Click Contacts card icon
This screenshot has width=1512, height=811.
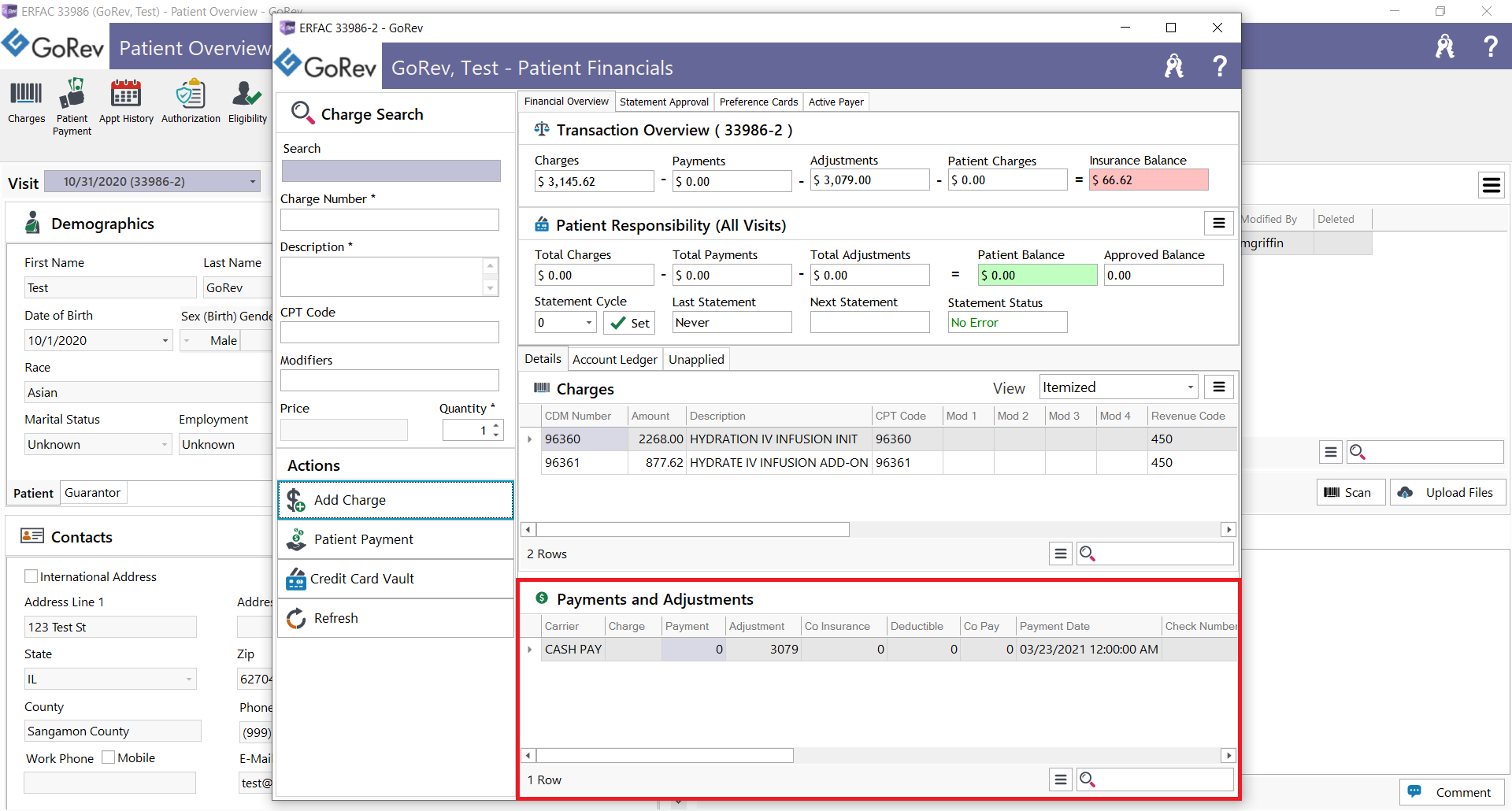click(32, 536)
